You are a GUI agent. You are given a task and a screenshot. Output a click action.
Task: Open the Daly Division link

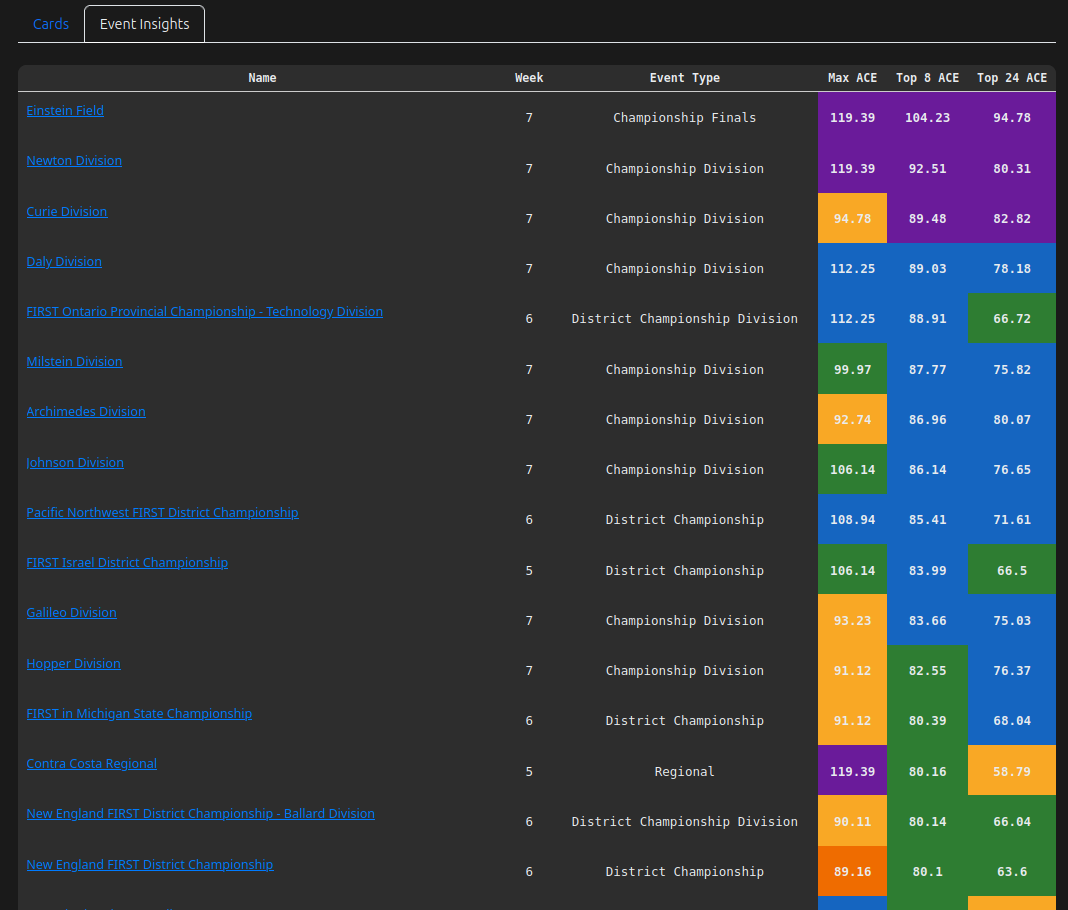pyautogui.click(x=64, y=262)
